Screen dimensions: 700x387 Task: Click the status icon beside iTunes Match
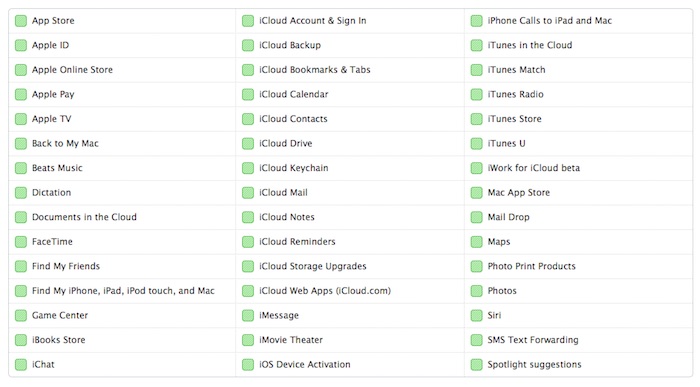pyautogui.click(x=477, y=70)
